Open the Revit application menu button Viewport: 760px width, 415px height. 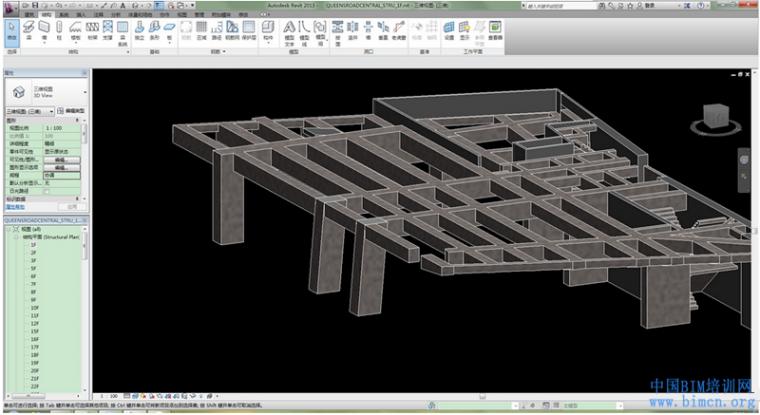[x=9, y=6]
